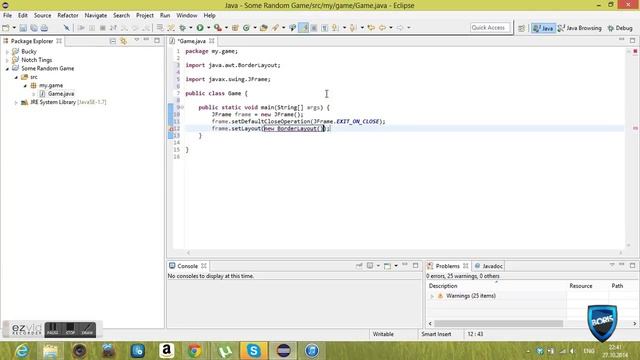640x360 pixels.
Task: Click the Open Console icon
Action: coord(387,266)
